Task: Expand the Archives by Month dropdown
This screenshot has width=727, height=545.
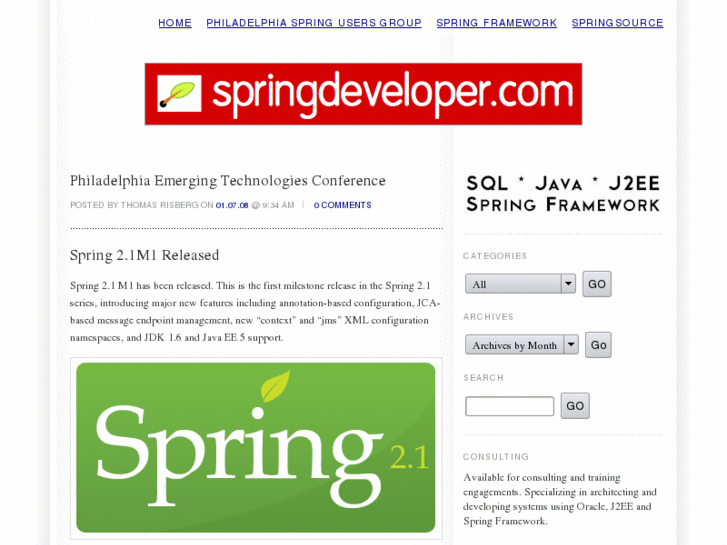Action: coord(522,345)
